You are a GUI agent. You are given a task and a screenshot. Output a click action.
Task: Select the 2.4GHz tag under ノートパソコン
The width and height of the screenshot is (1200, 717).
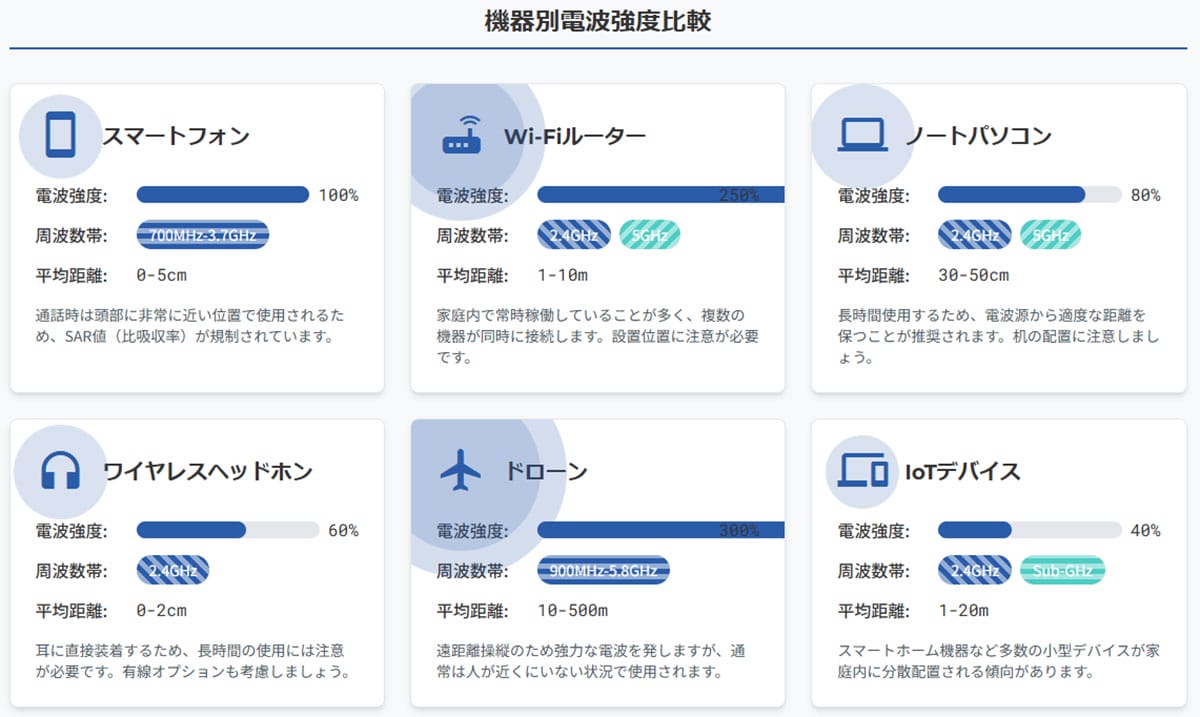pos(975,235)
